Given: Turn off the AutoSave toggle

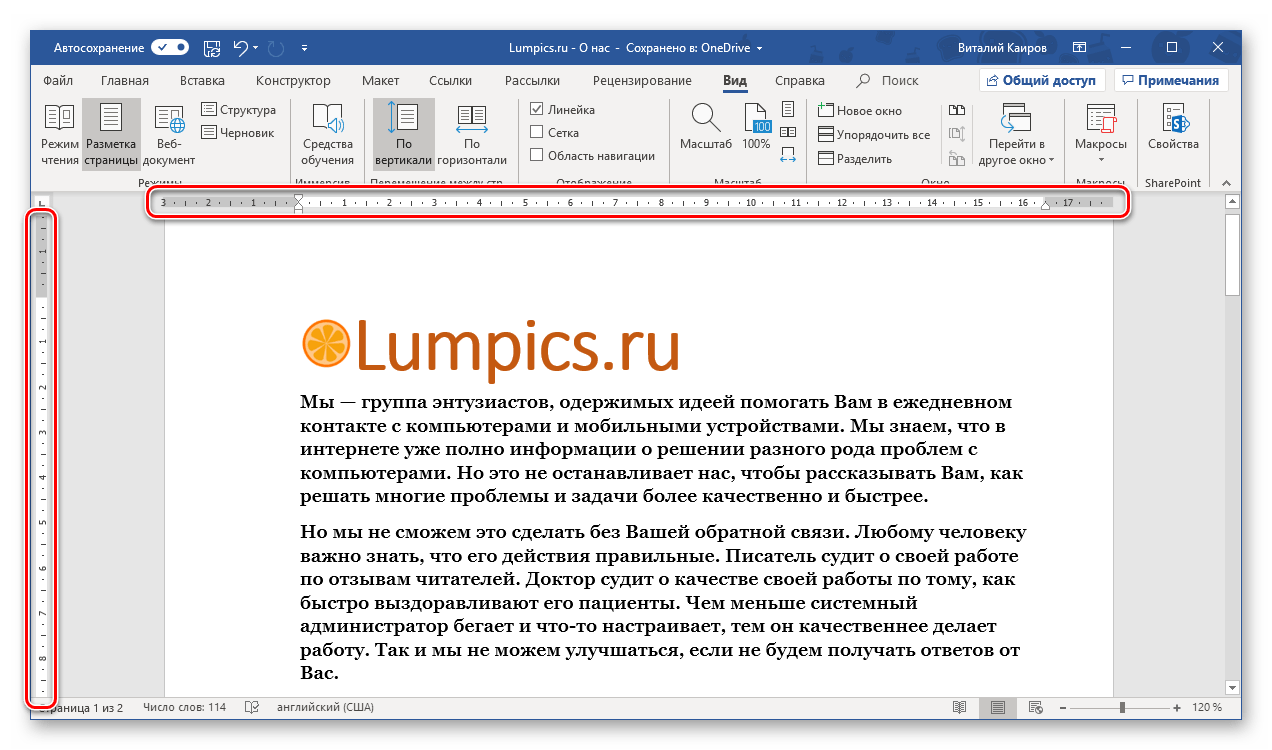Looking at the screenshot, I should point(170,47).
